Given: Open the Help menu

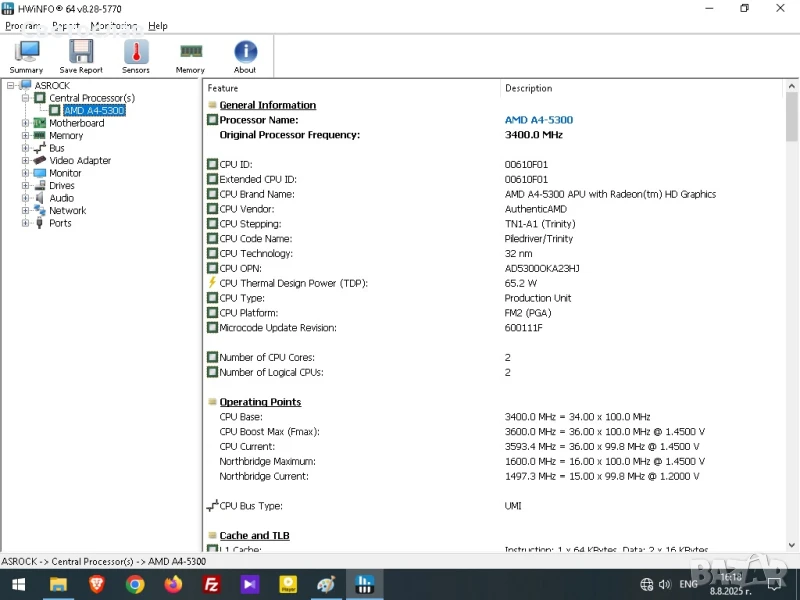Looking at the screenshot, I should (158, 26).
